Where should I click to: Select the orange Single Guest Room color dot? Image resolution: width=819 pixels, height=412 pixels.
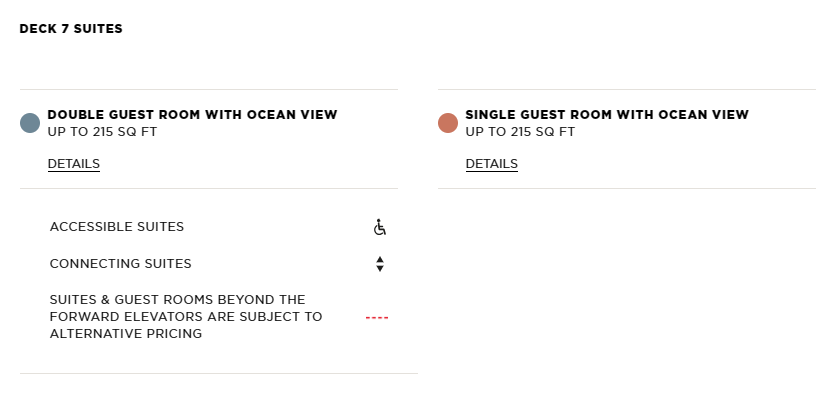click(448, 123)
